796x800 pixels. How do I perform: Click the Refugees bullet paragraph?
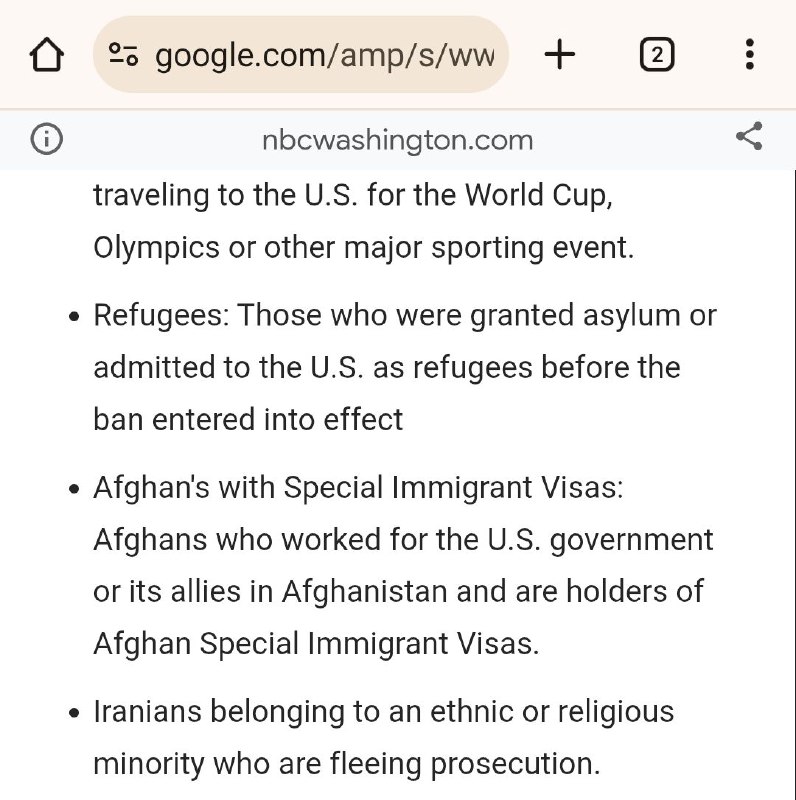tap(405, 367)
